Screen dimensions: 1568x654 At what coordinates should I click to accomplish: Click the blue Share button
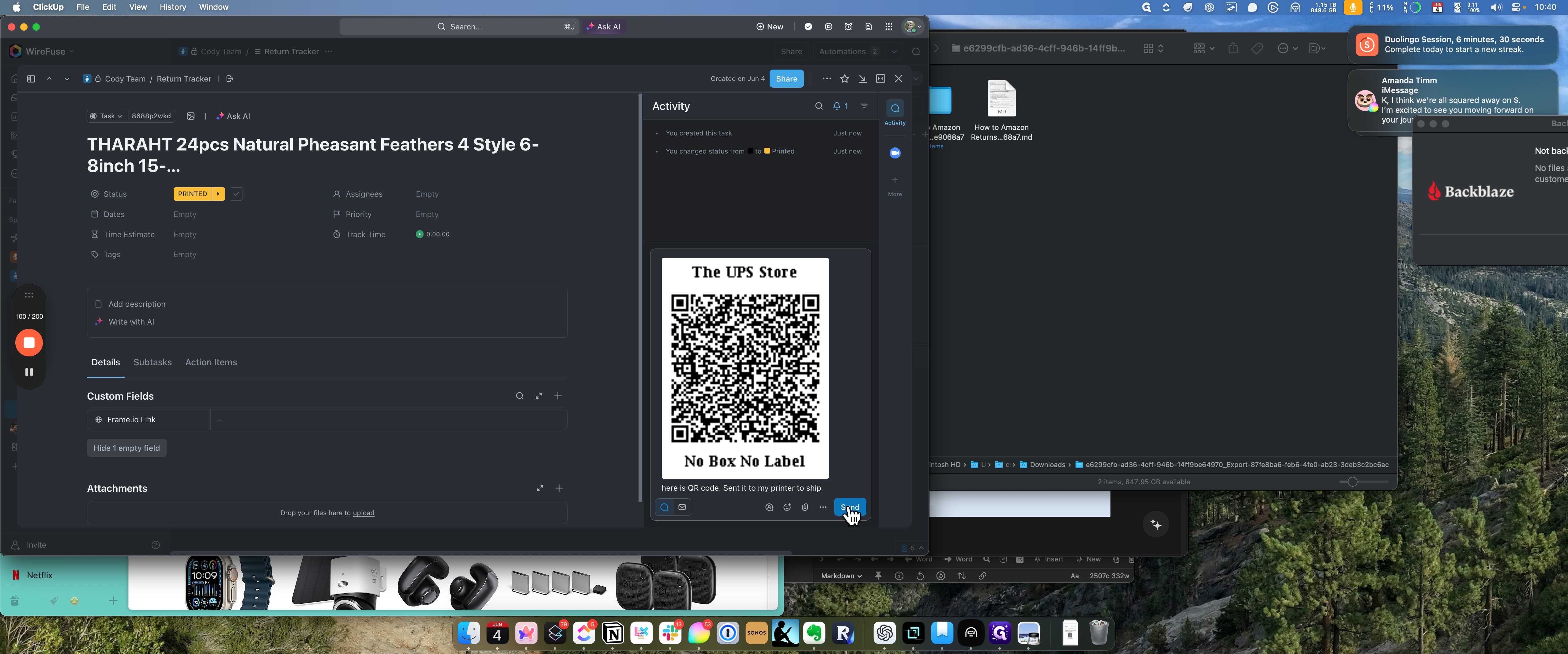point(786,78)
